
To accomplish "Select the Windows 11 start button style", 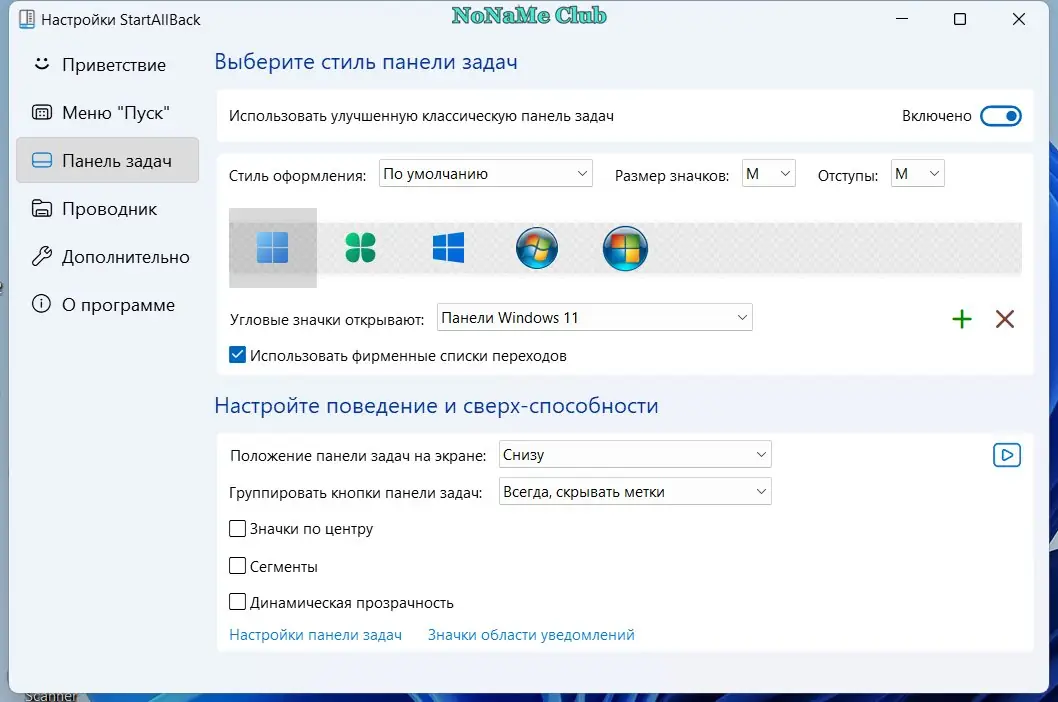I will pos(273,248).
